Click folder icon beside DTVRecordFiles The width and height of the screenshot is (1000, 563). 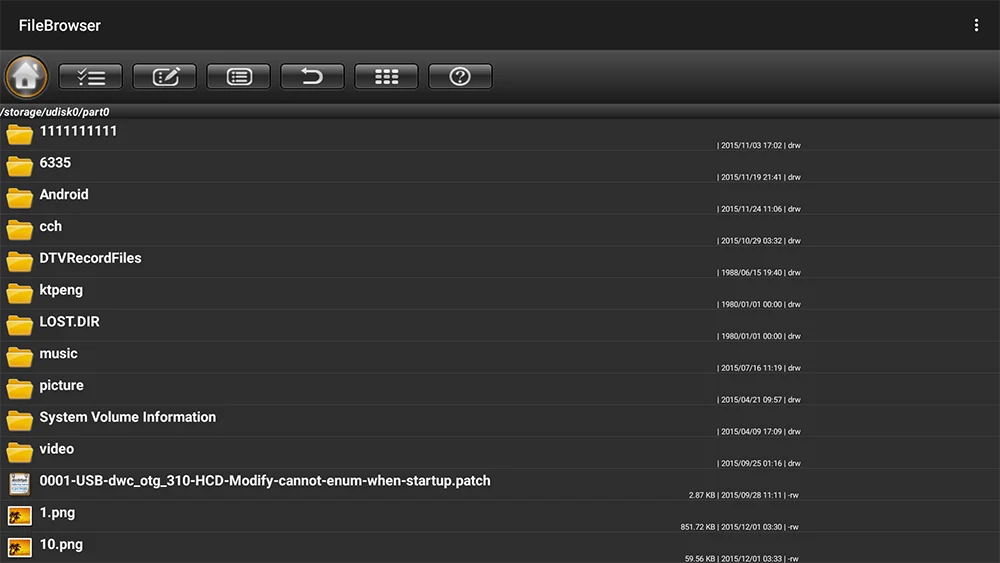pyautogui.click(x=20, y=261)
